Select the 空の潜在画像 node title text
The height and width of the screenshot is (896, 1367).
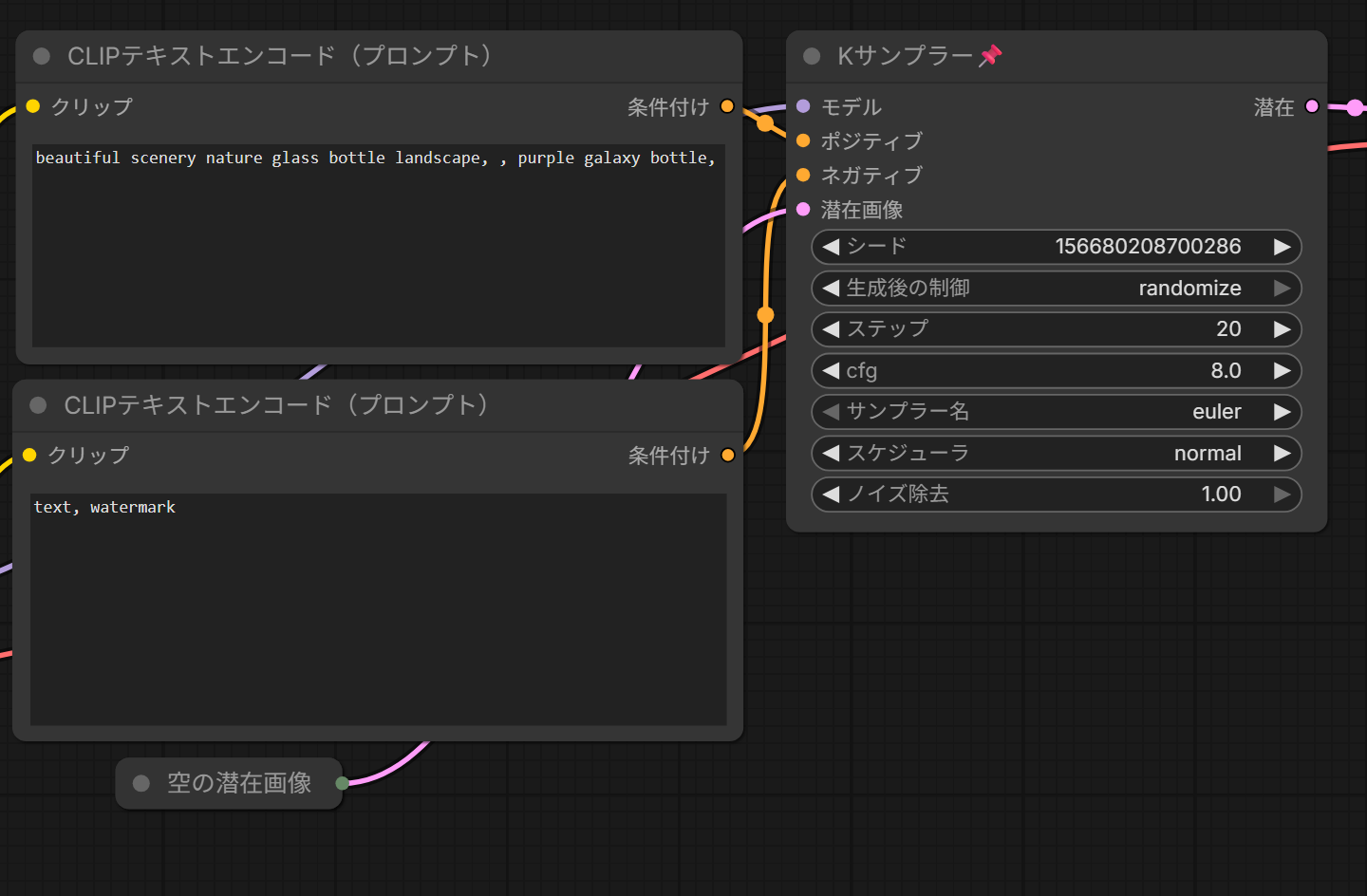(239, 783)
